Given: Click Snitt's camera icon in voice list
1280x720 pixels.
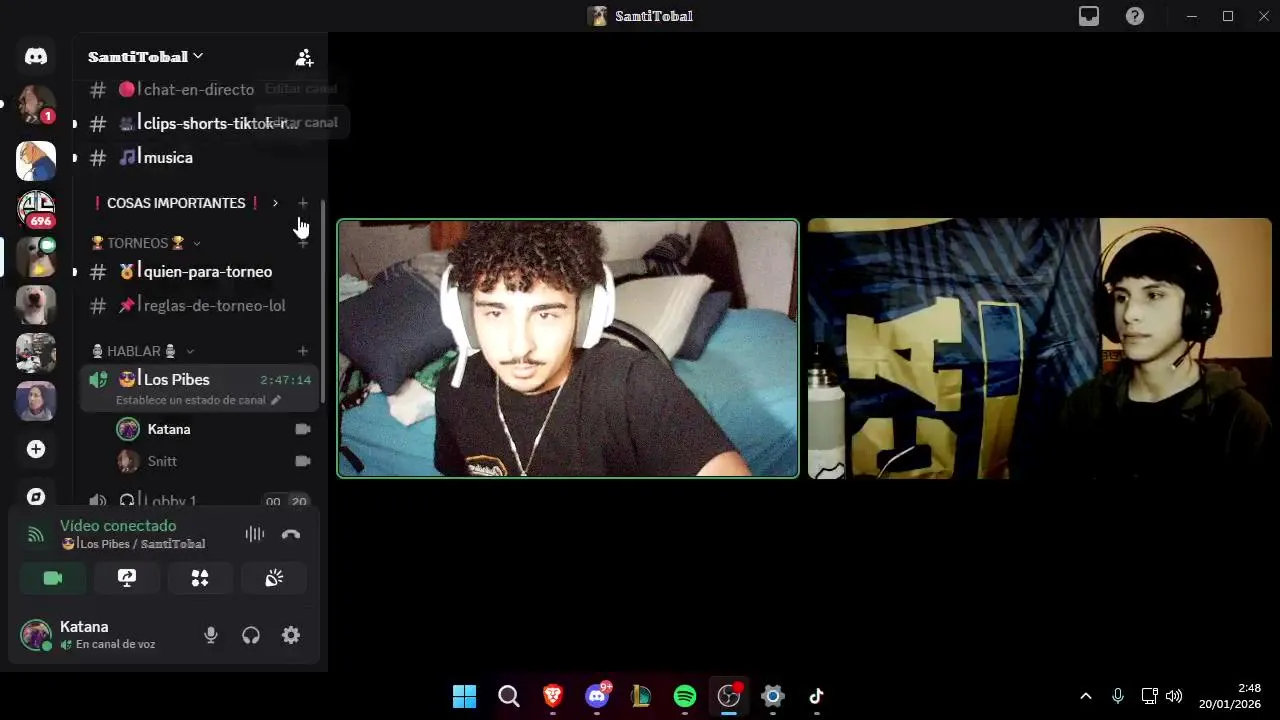Looking at the screenshot, I should pos(303,461).
